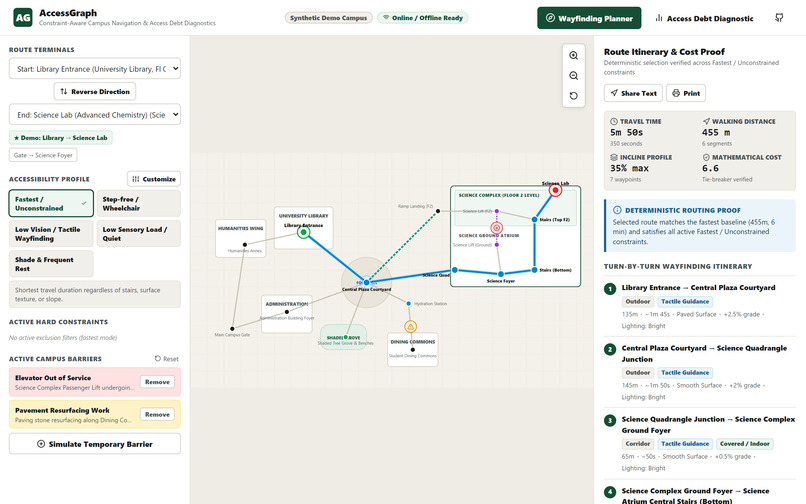The width and height of the screenshot is (806, 504).
Task: Select the Library Entrance start node
Action: [303, 232]
